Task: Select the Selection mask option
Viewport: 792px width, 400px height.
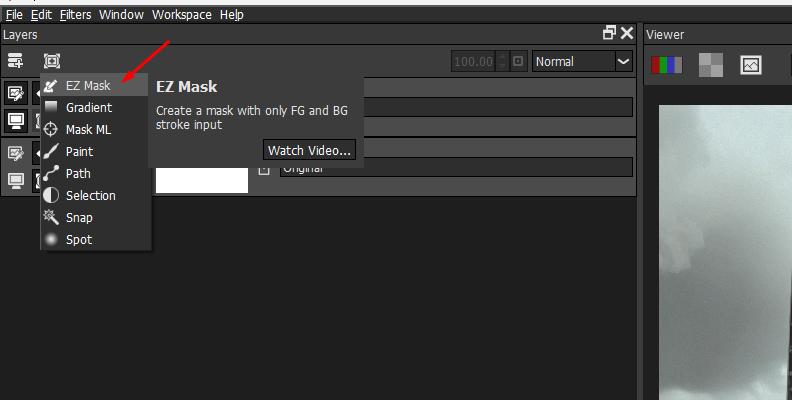Action: [90, 195]
